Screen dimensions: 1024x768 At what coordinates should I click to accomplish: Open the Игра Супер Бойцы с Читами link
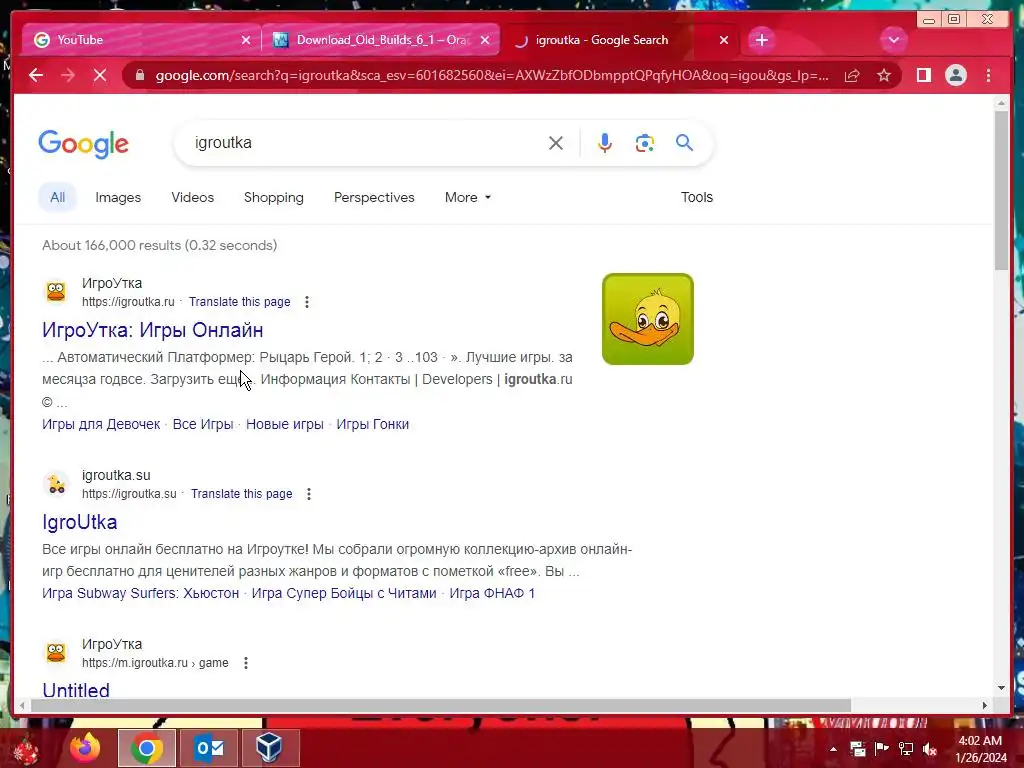coord(344,593)
